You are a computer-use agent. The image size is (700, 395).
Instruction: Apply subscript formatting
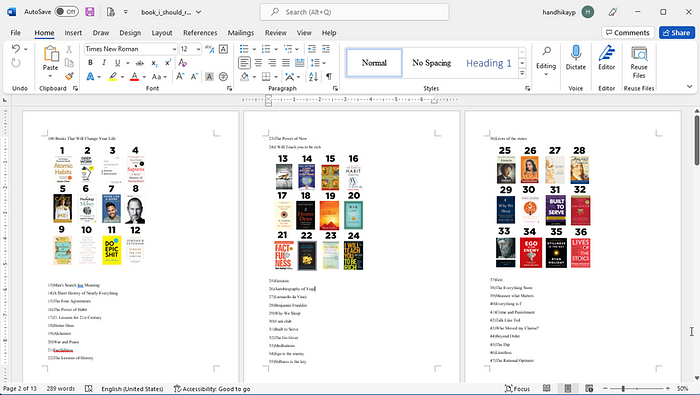click(154, 63)
